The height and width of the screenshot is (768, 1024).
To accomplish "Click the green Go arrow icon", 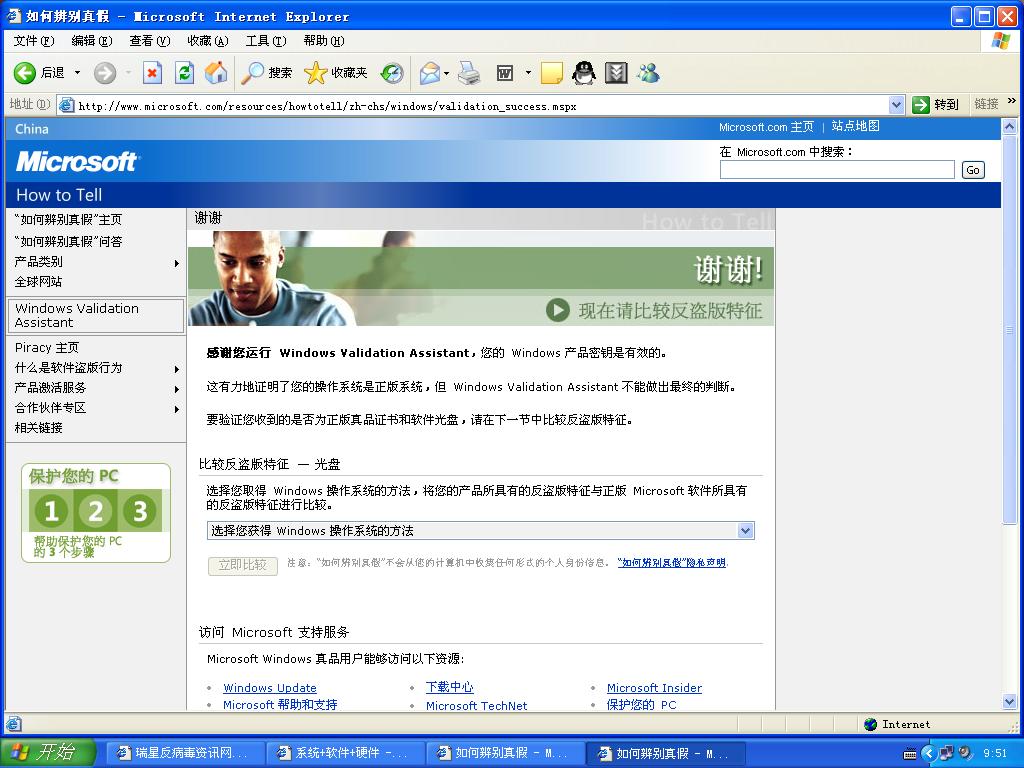I will 921,104.
